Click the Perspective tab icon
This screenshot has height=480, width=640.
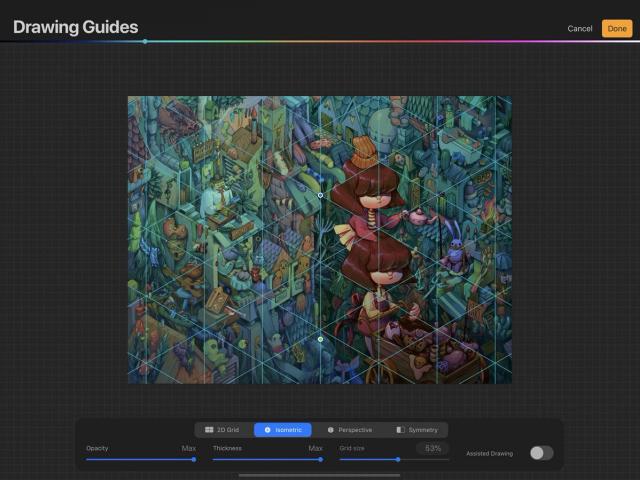[331, 430]
